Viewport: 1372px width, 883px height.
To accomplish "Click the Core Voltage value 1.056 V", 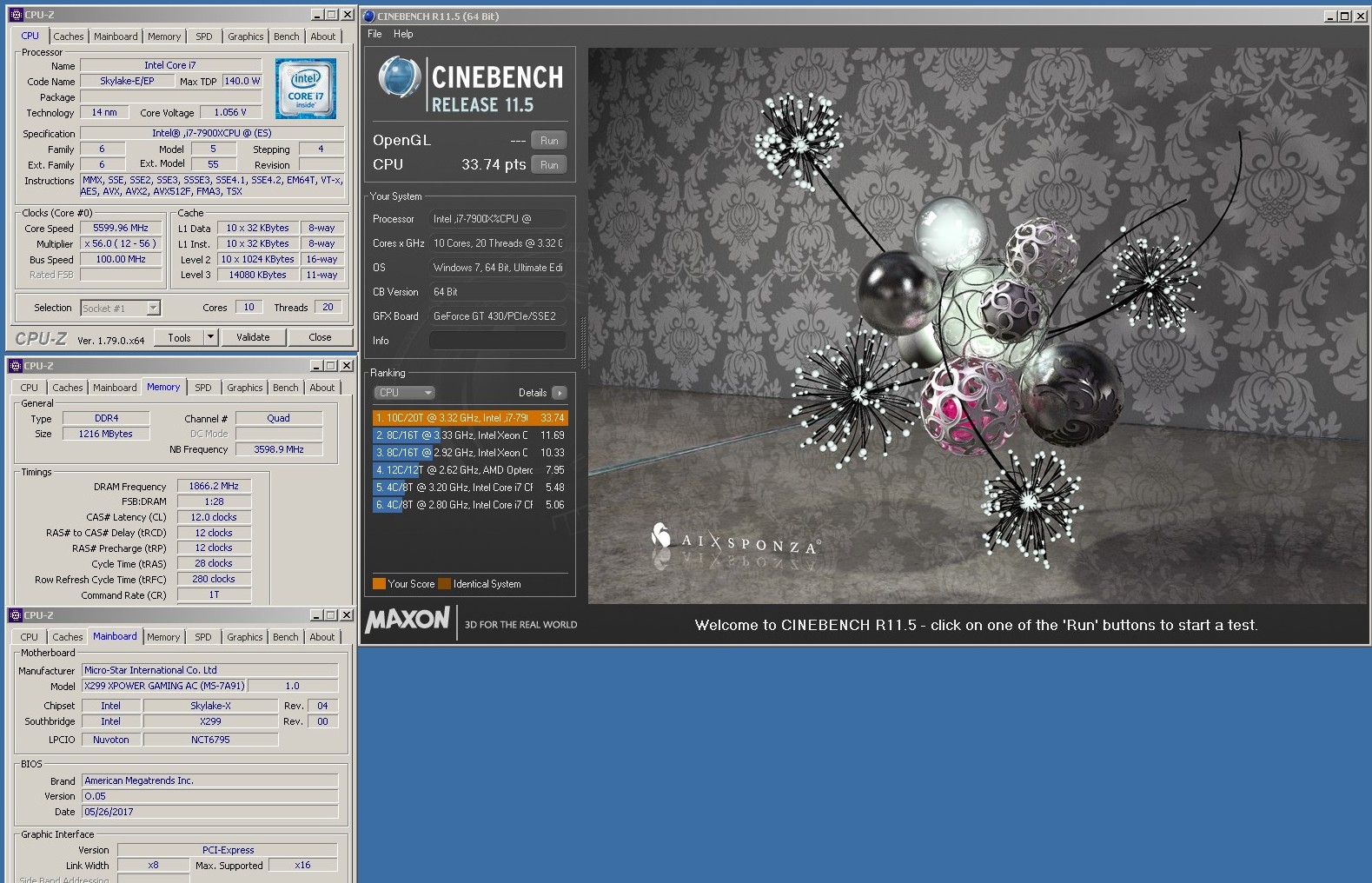I will pyautogui.click(x=230, y=112).
